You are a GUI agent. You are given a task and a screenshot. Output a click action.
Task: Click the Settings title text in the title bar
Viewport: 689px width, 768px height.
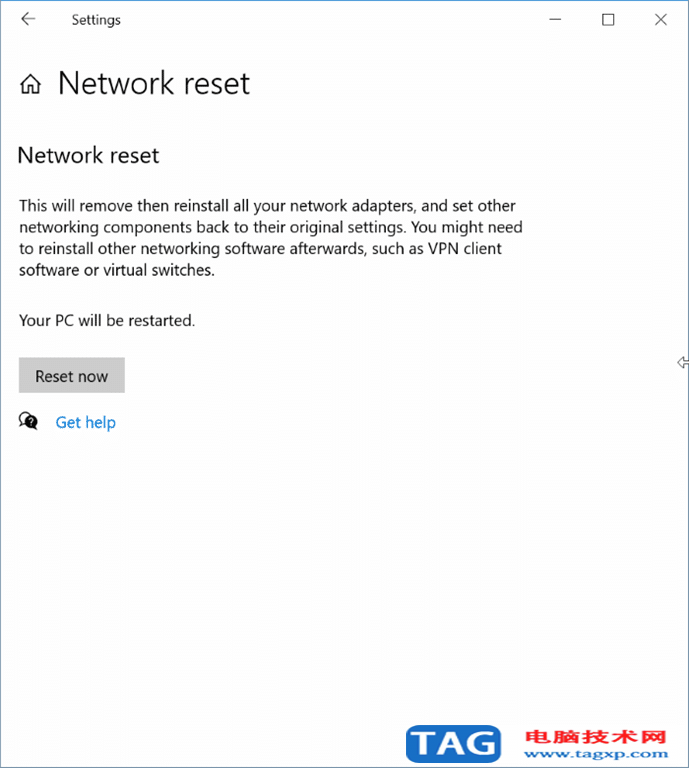[96, 20]
